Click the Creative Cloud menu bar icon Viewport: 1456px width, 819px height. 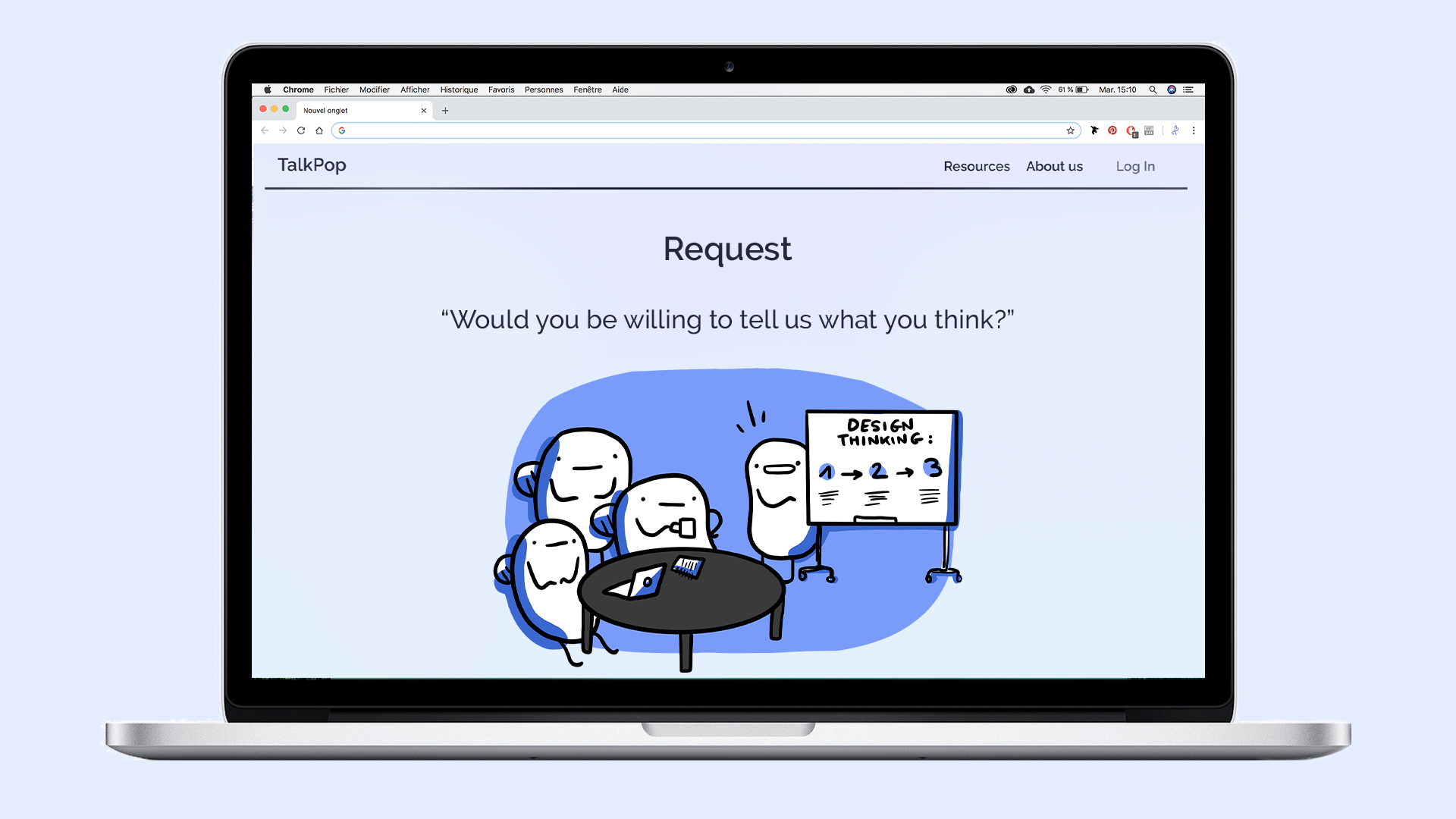[1011, 89]
